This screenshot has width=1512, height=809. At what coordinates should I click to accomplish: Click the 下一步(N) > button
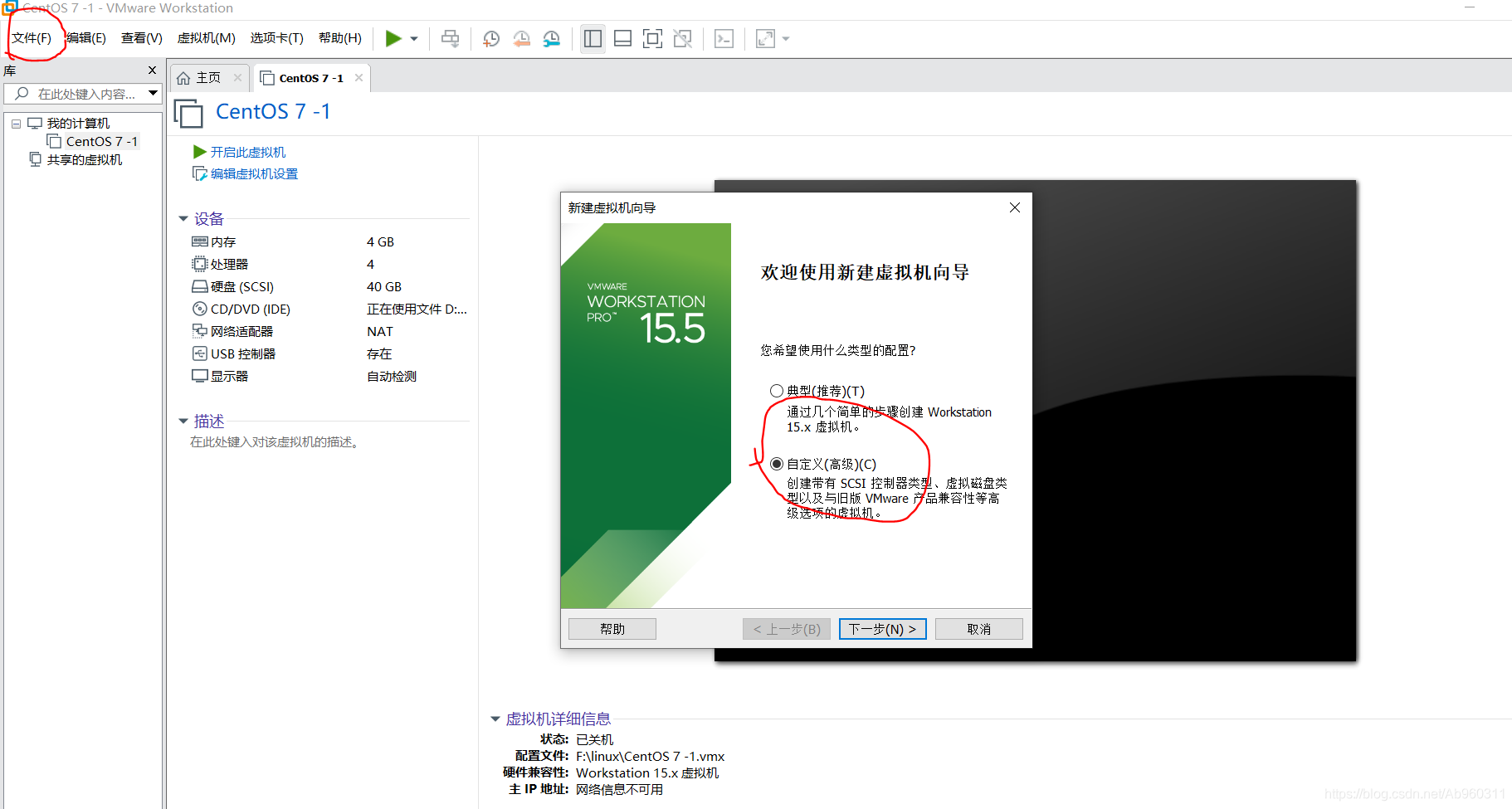(882, 629)
